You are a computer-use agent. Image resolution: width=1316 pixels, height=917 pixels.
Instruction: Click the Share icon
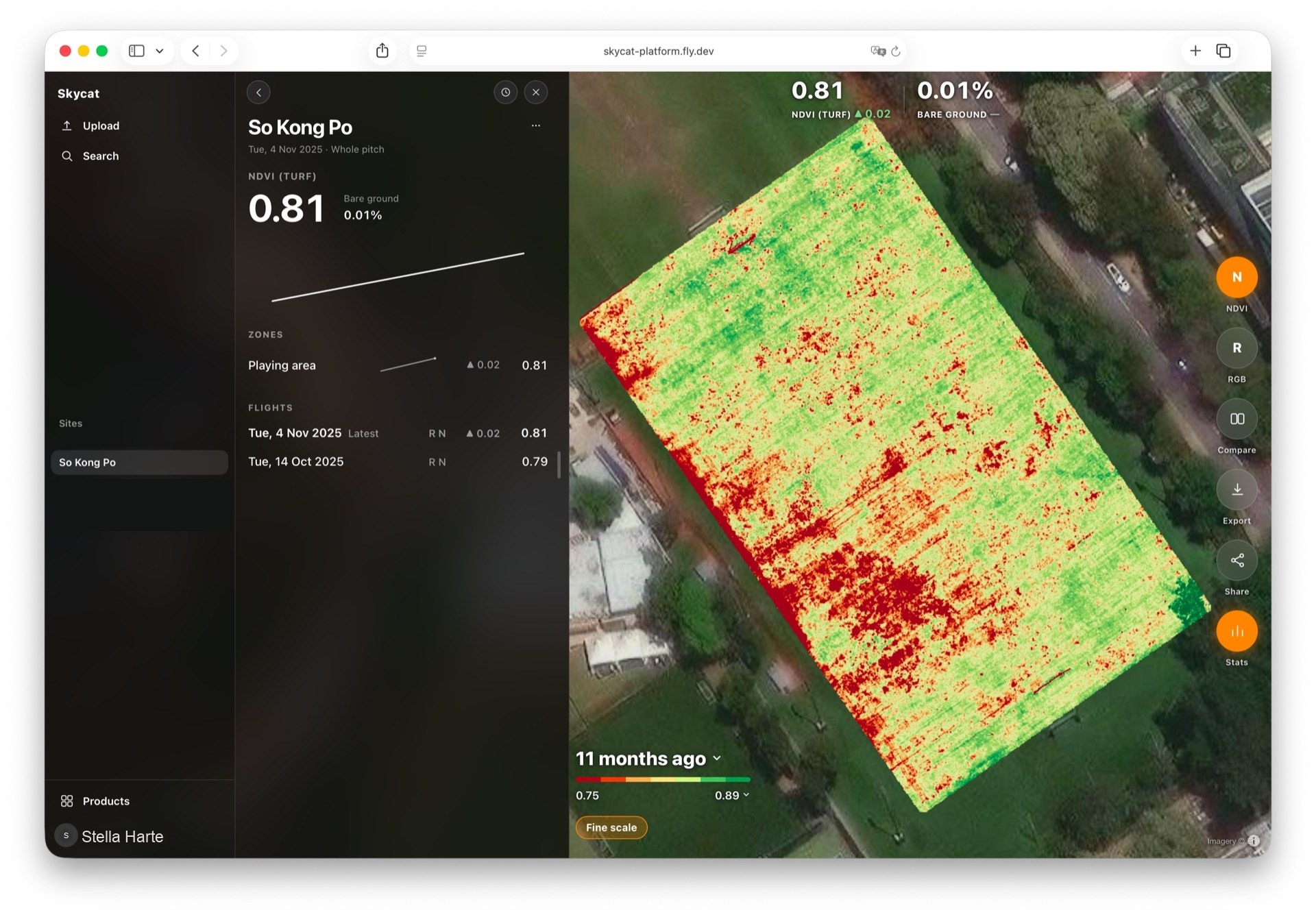1236,561
